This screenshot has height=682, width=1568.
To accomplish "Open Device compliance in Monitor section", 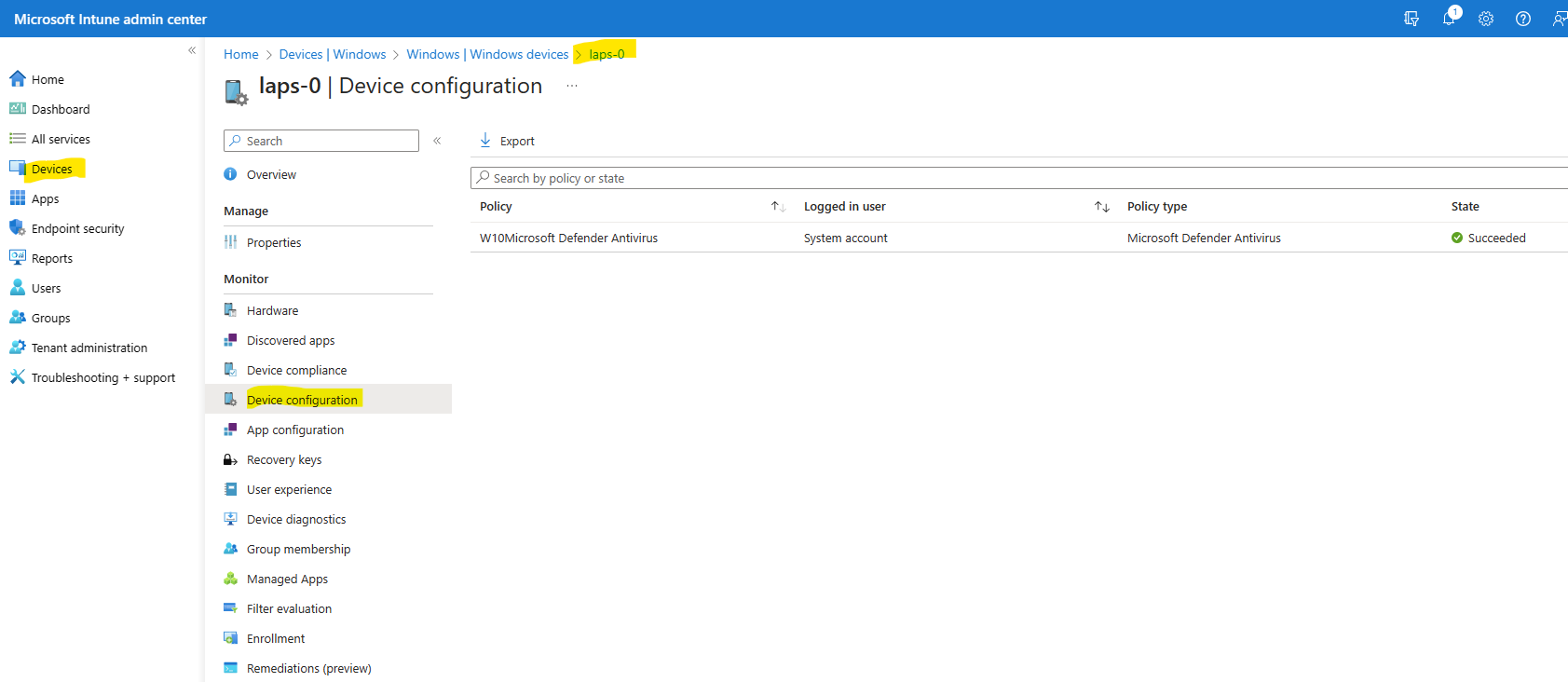I will [296, 371].
